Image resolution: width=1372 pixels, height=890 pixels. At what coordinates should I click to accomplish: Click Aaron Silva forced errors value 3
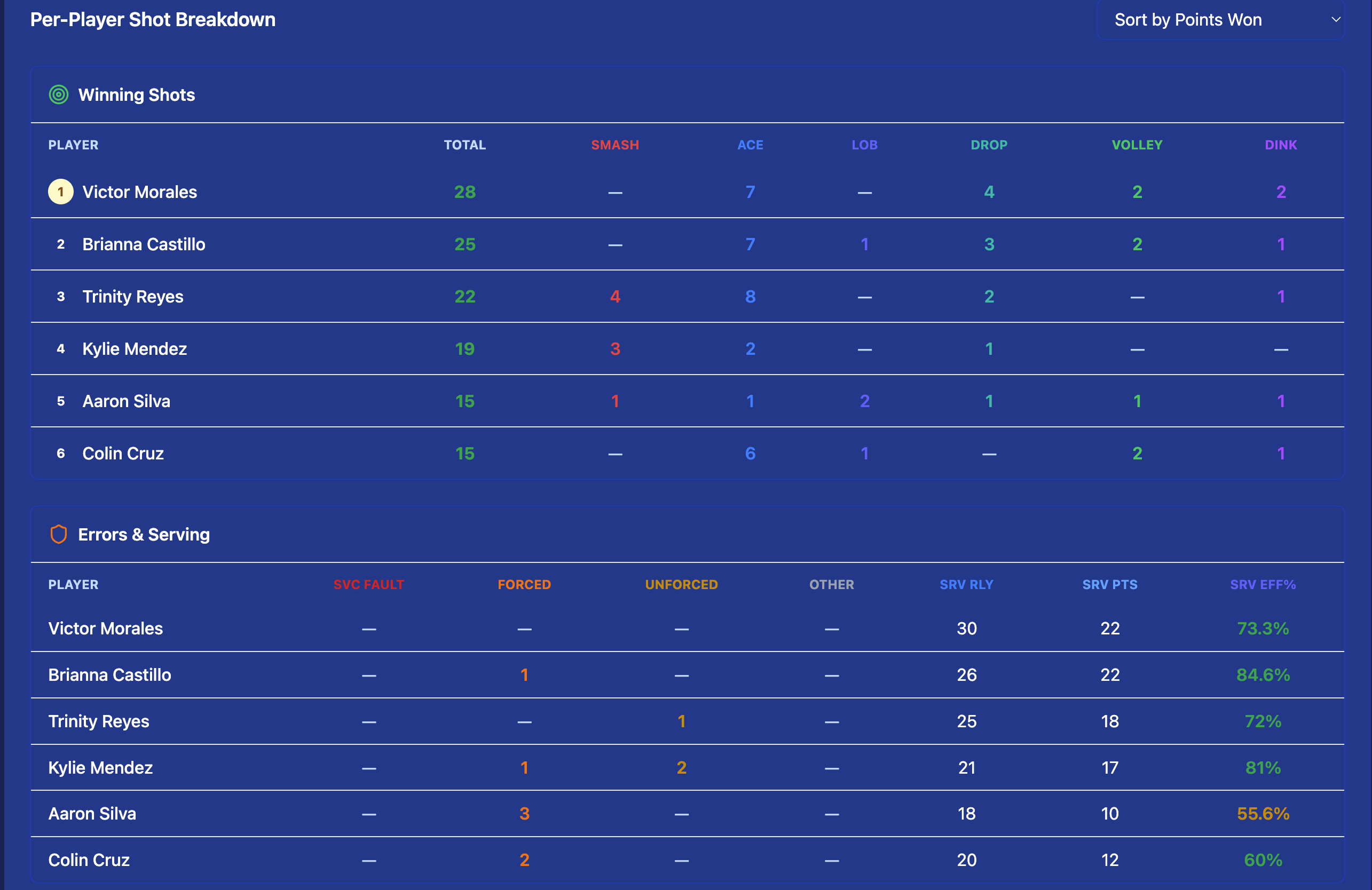click(x=524, y=814)
